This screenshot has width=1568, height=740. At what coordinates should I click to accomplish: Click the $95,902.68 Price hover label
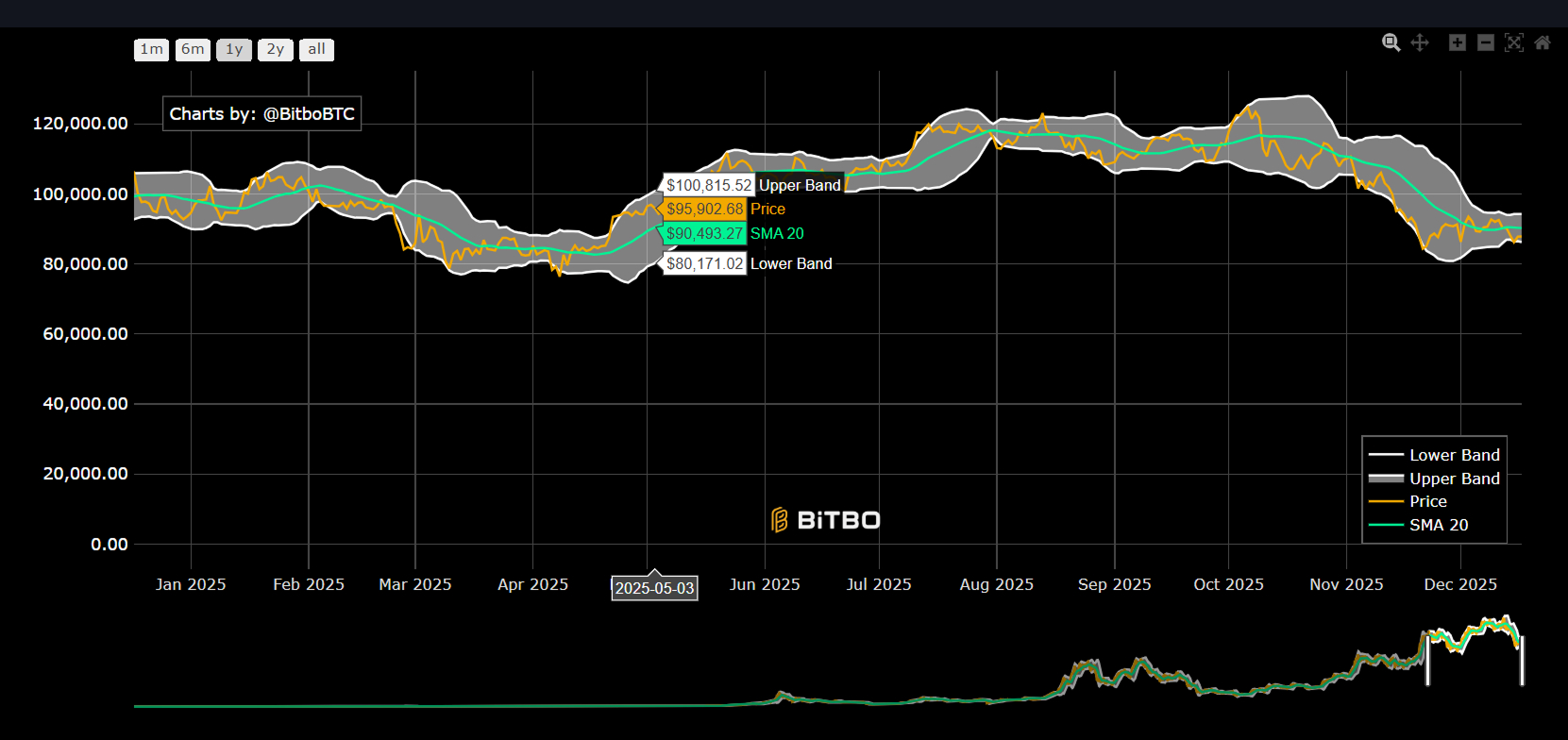click(725, 209)
